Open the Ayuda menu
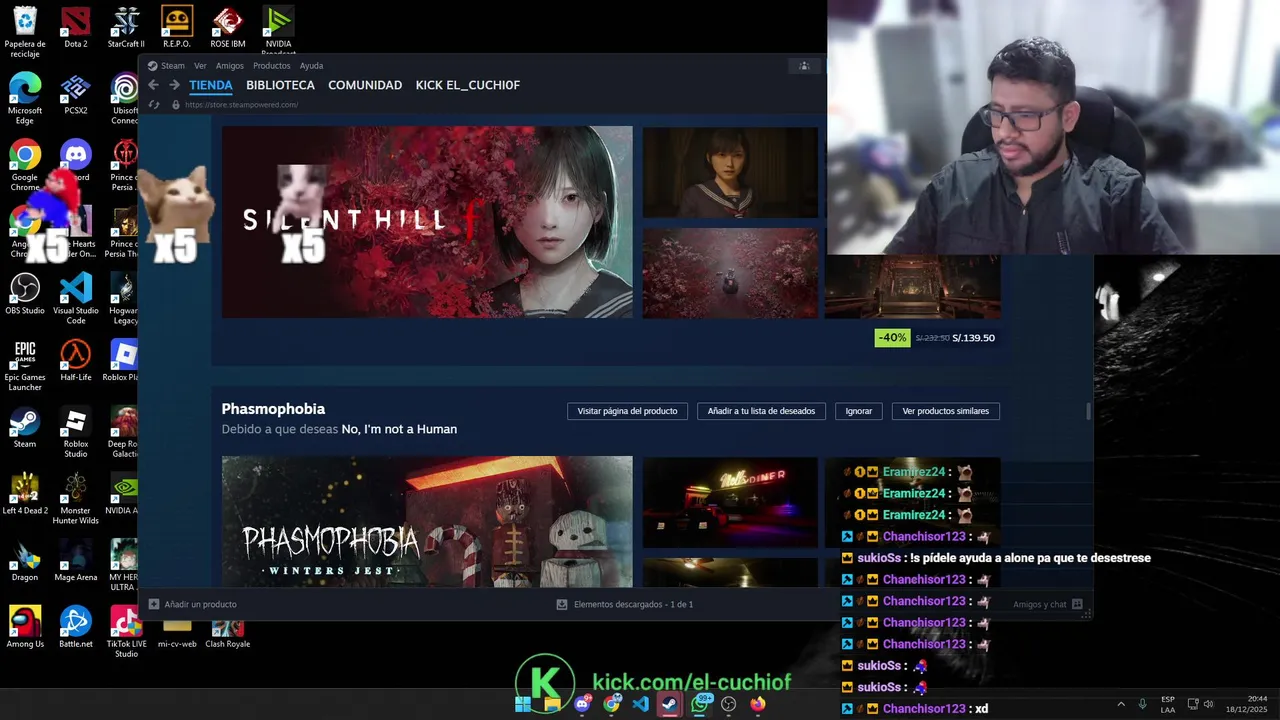 (x=311, y=66)
